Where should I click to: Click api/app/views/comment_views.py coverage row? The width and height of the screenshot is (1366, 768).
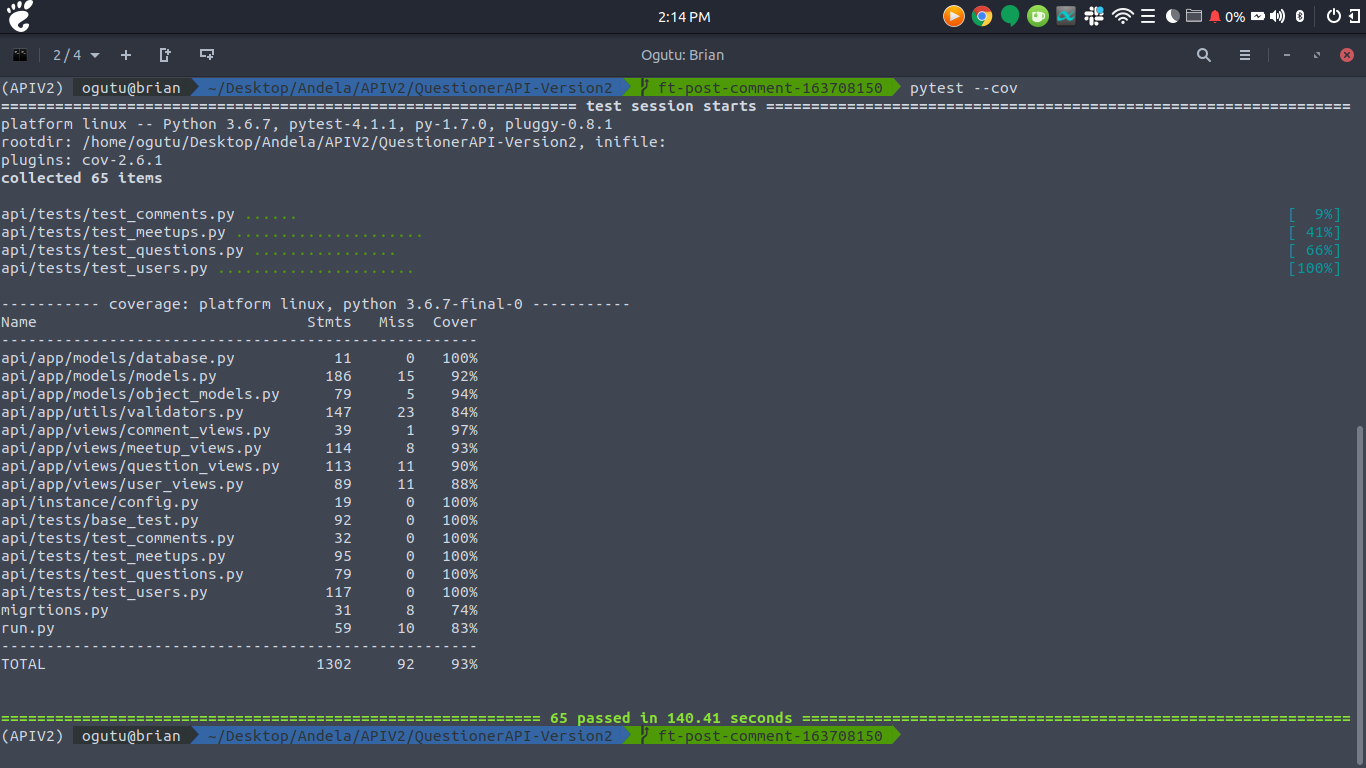239,430
